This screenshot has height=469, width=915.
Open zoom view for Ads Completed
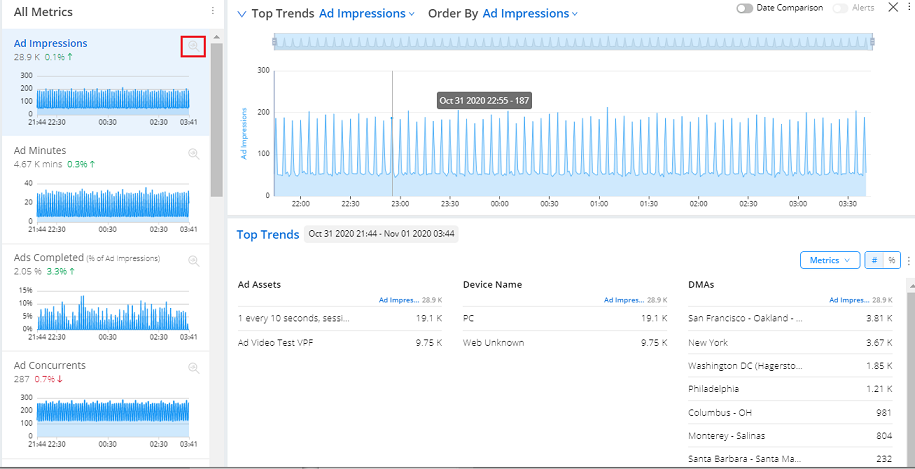194,260
